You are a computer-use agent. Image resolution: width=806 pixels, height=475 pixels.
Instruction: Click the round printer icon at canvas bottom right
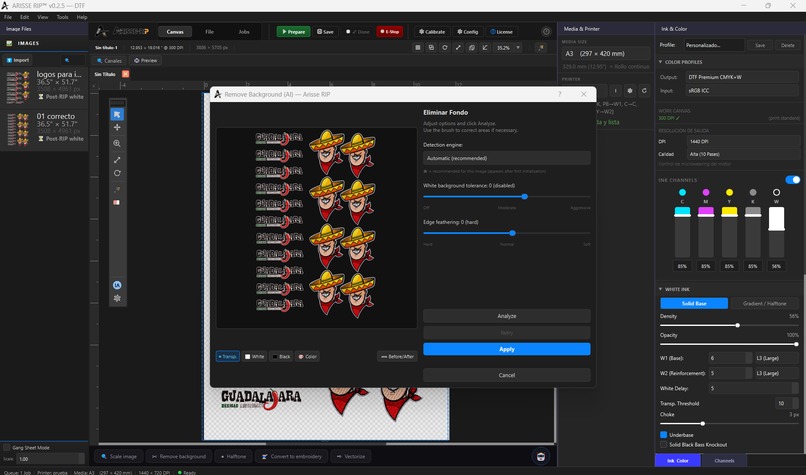pyautogui.click(x=541, y=456)
